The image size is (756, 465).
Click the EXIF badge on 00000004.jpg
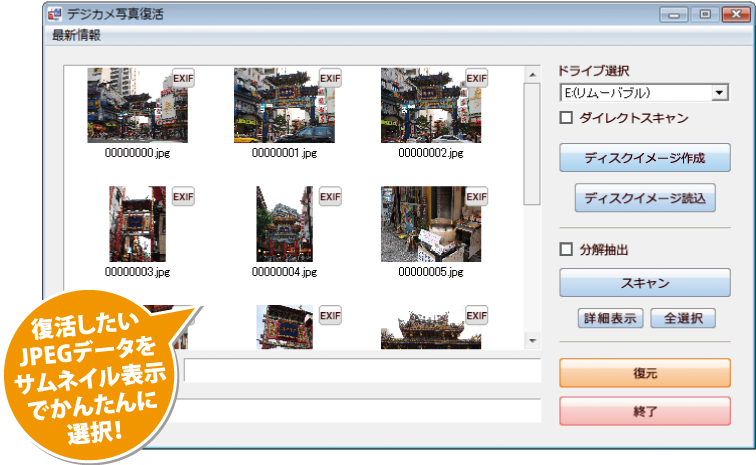tap(330, 197)
